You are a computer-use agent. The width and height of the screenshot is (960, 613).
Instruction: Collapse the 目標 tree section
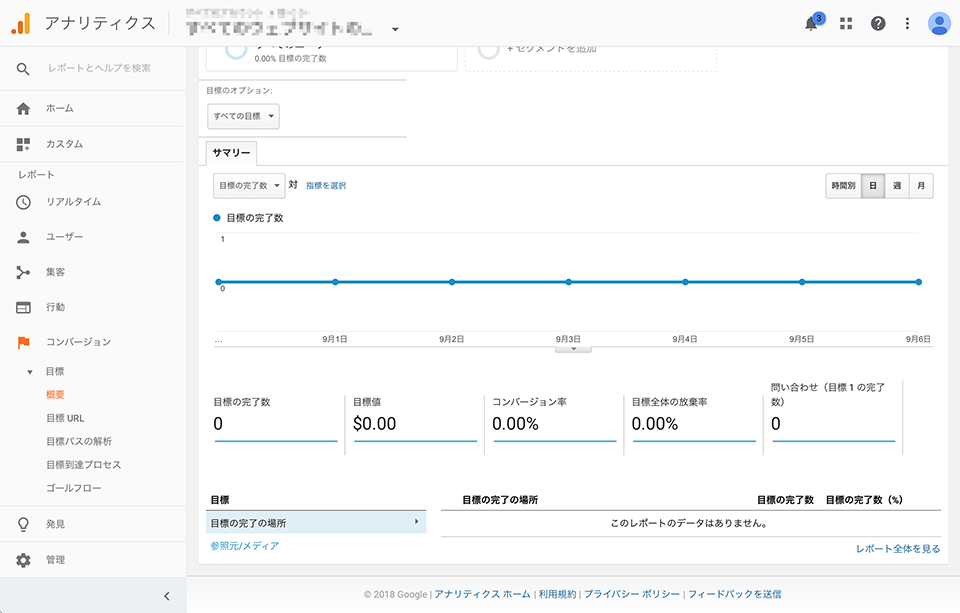[30, 372]
